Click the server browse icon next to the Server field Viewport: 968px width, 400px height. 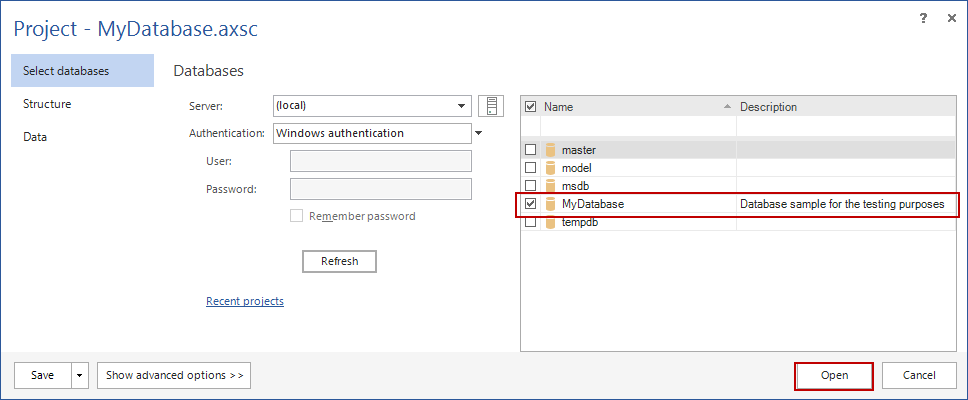[490, 106]
